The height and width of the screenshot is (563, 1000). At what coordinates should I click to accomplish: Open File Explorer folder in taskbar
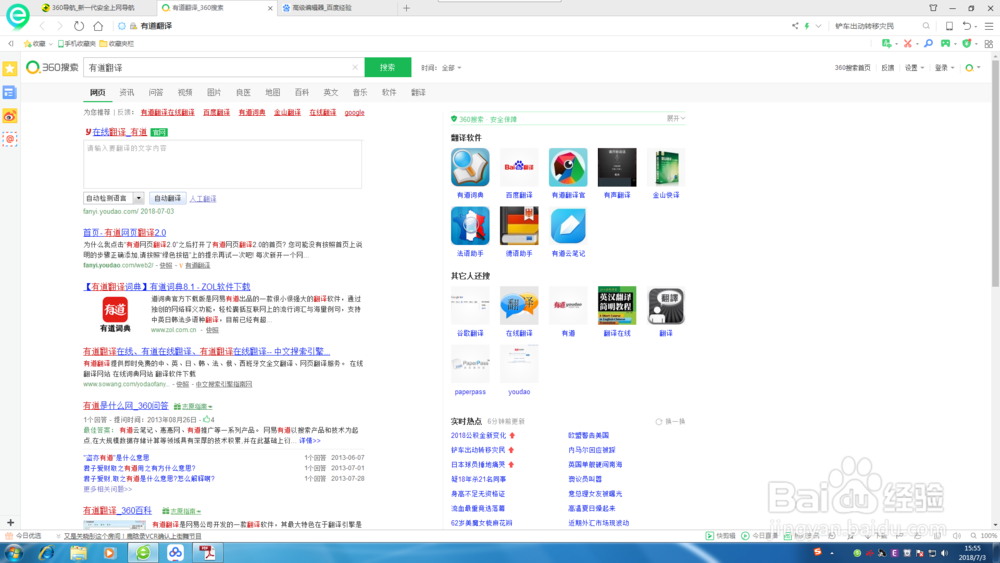coord(78,552)
